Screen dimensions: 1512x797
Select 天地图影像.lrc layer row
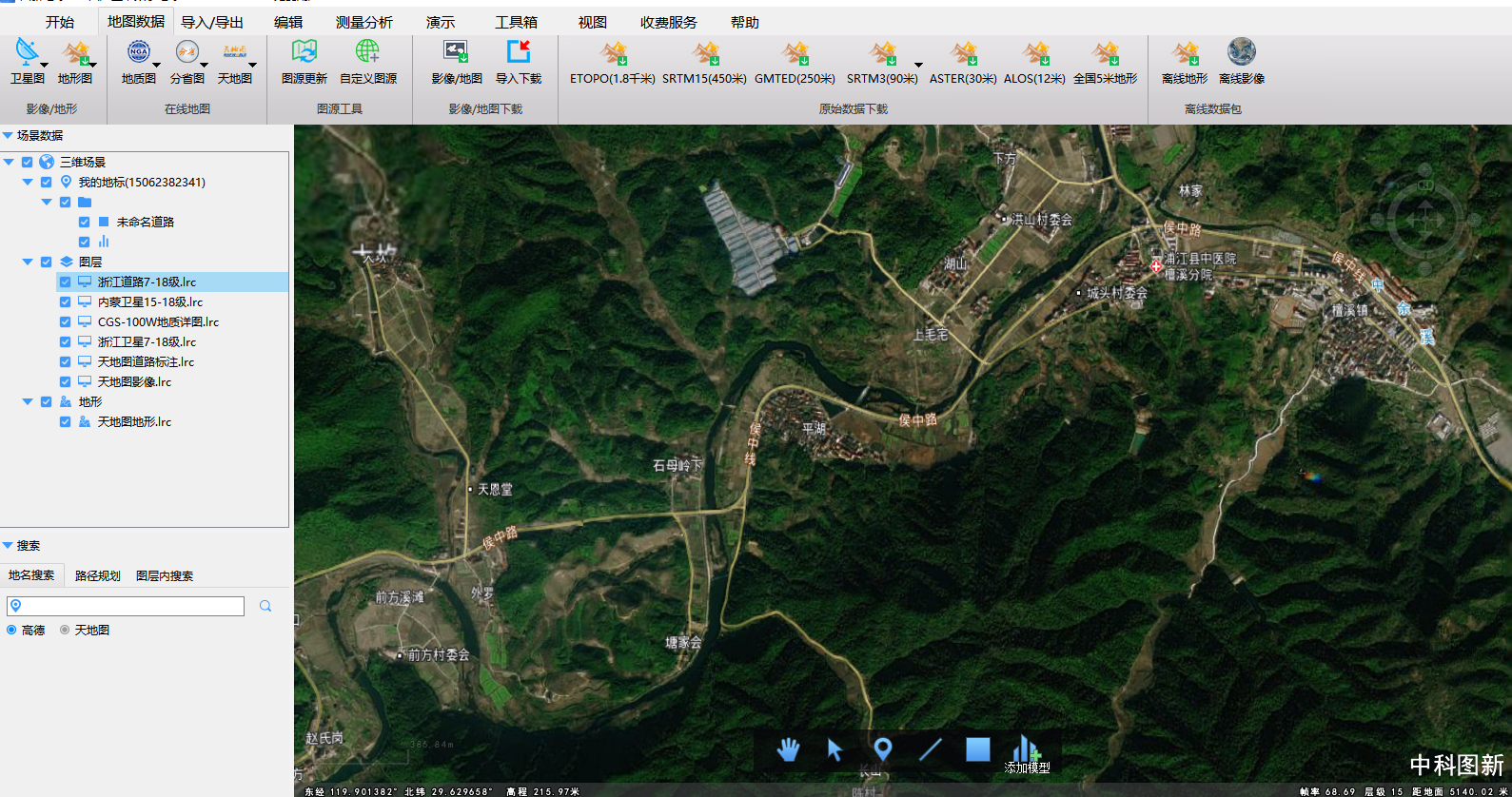click(x=172, y=381)
